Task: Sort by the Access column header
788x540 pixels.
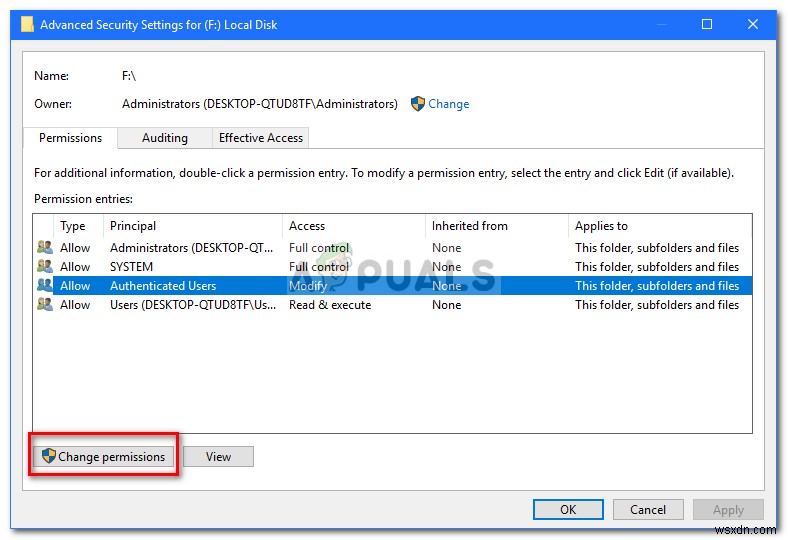Action: [354, 226]
